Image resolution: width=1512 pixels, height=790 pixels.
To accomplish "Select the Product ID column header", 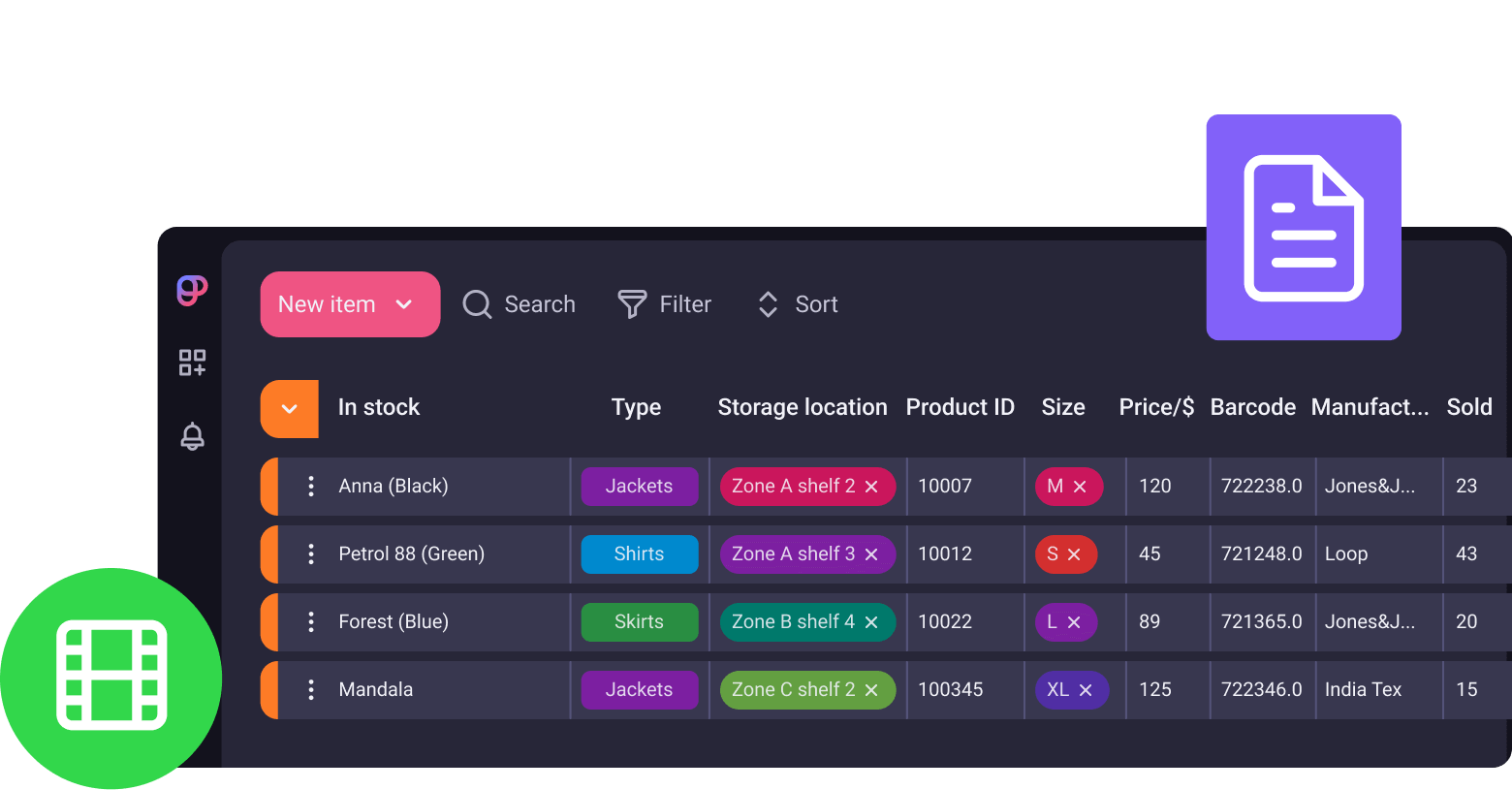I will click(x=961, y=407).
